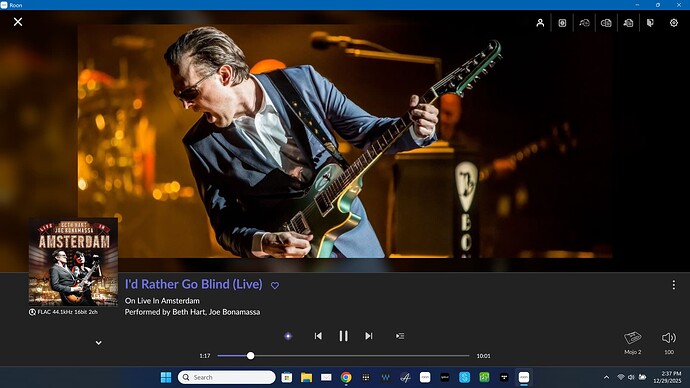Image resolution: width=690 pixels, height=388 pixels.
Task: Click the Amsterdam album cover thumbnail
Action: click(x=73, y=262)
